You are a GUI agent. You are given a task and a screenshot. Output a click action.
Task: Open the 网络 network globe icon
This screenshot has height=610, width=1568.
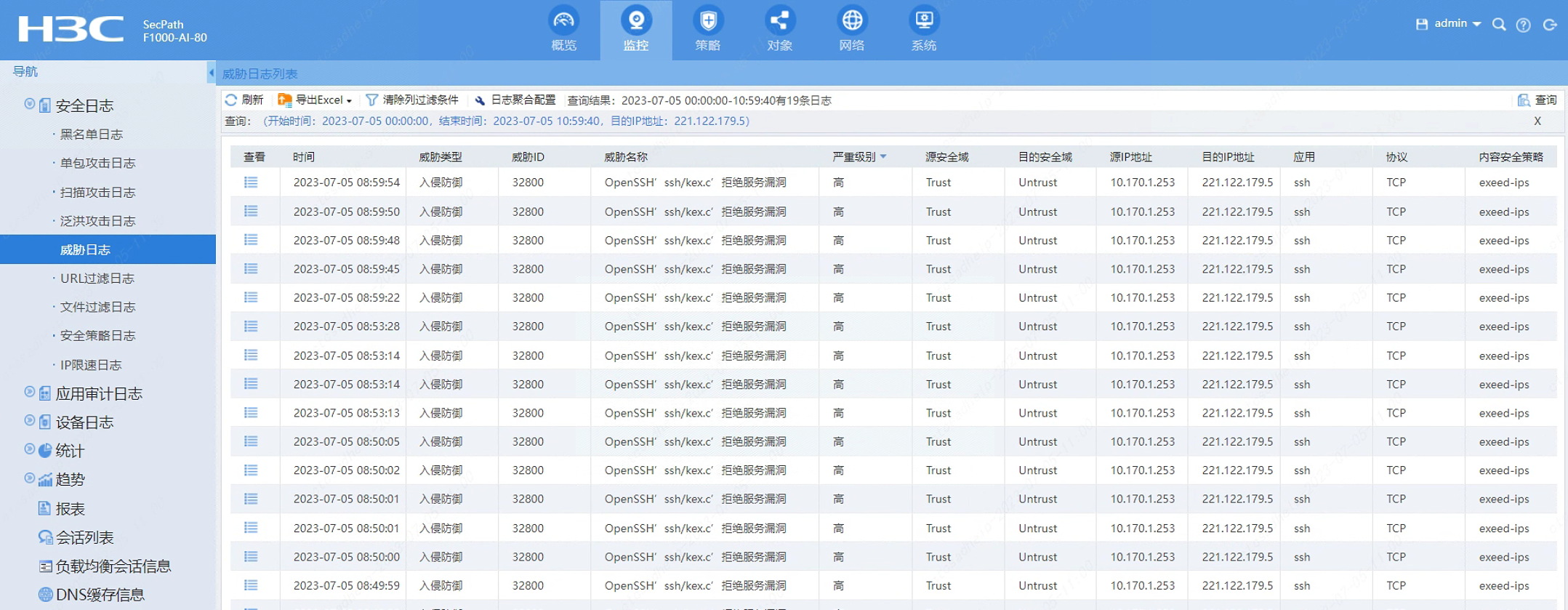(851, 22)
